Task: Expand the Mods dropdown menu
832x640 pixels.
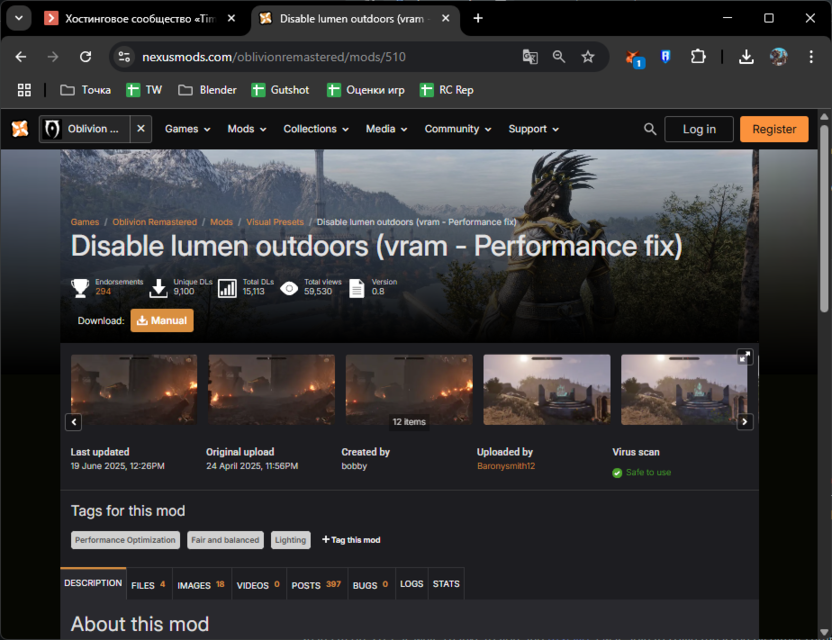Action: coord(247,129)
